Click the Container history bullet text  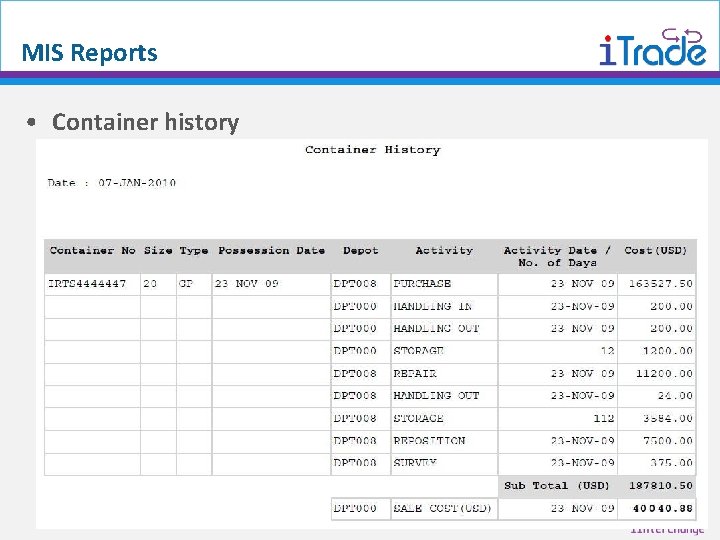pyautogui.click(x=145, y=122)
